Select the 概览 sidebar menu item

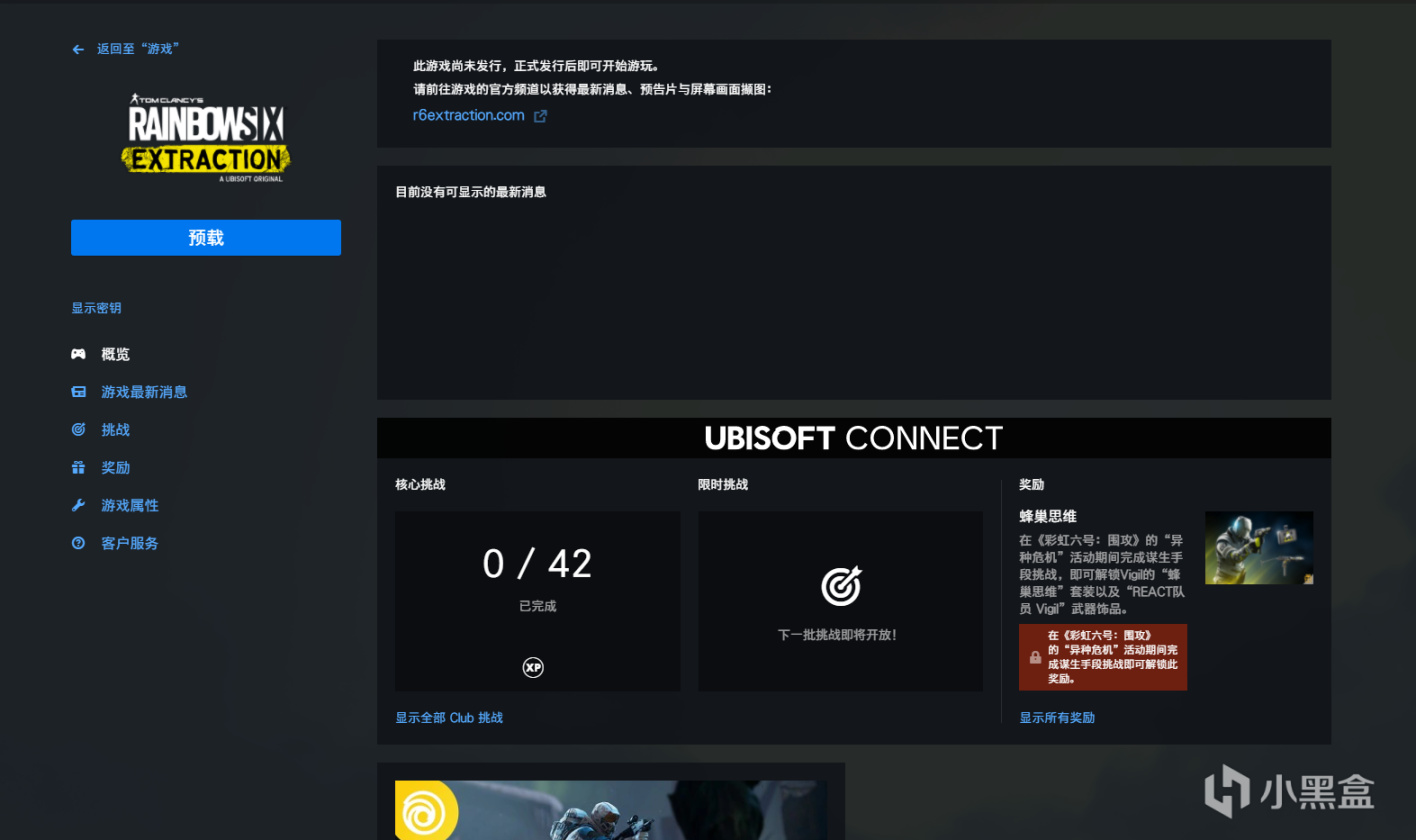point(115,354)
